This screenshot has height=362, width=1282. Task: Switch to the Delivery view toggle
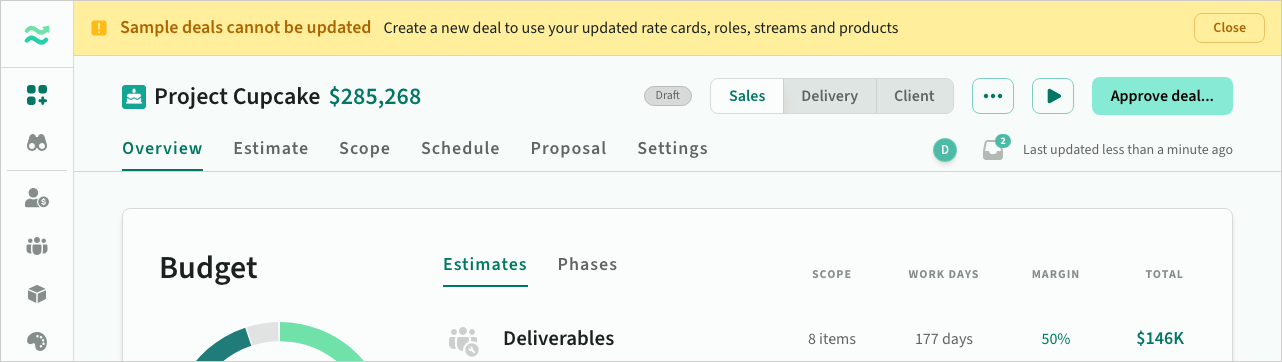(x=830, y=96)
